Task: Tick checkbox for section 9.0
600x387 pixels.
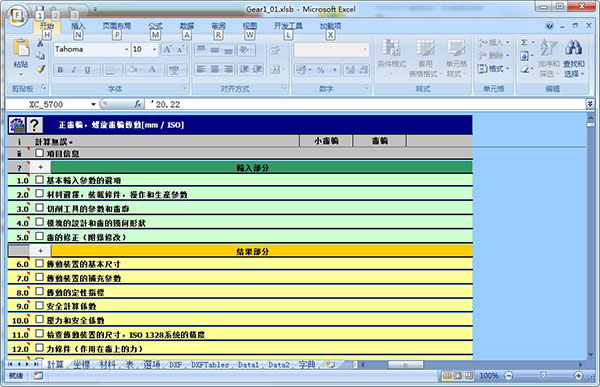Action: [x=39, y=305]
